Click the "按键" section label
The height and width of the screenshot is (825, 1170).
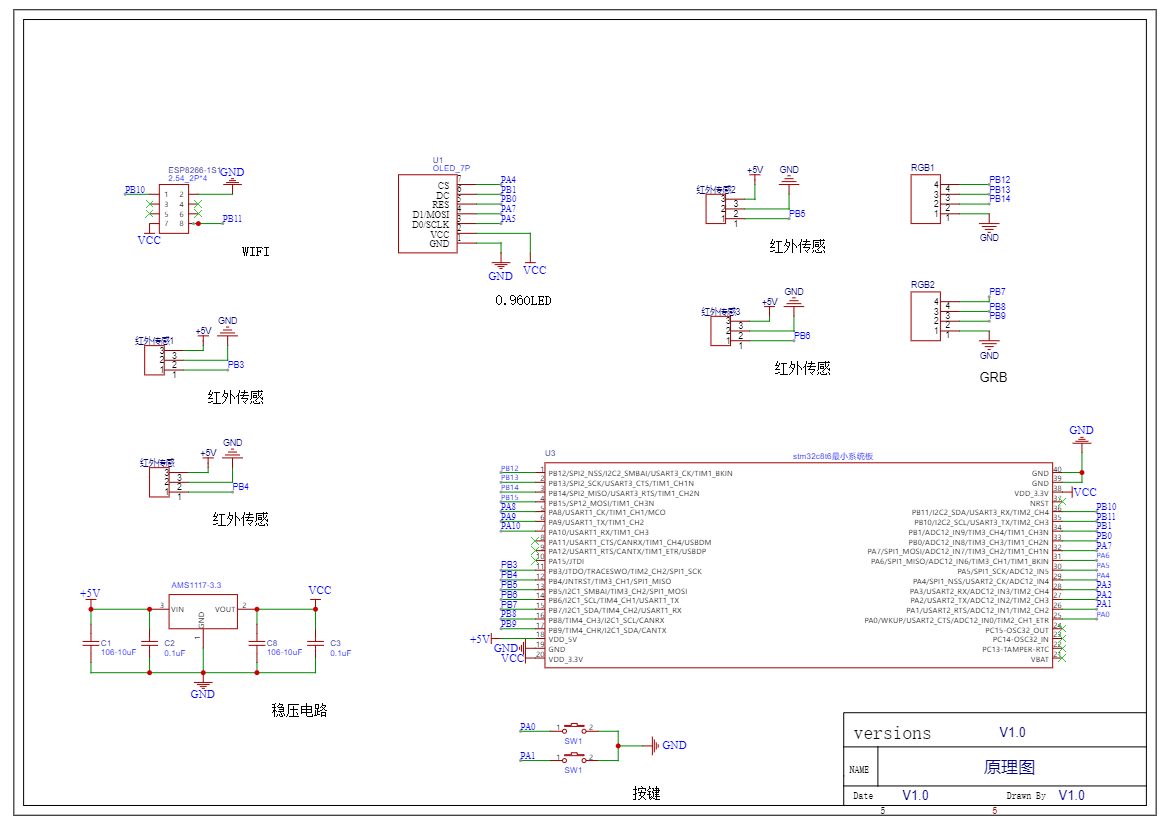646,794
